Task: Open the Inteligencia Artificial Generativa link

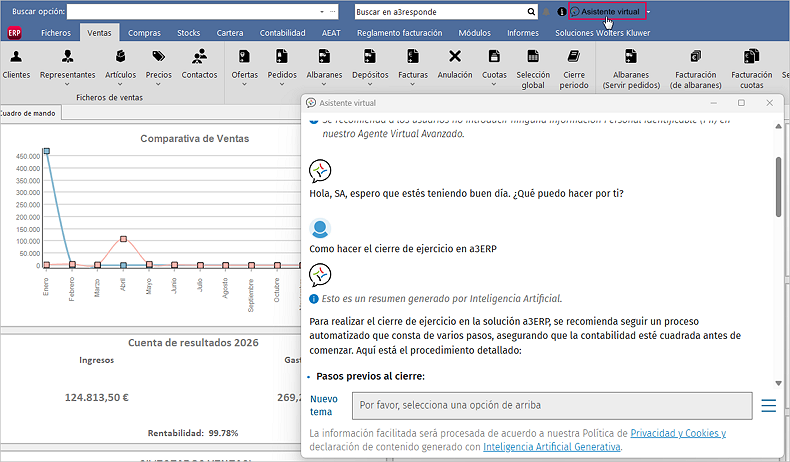Action: point(552,447)
